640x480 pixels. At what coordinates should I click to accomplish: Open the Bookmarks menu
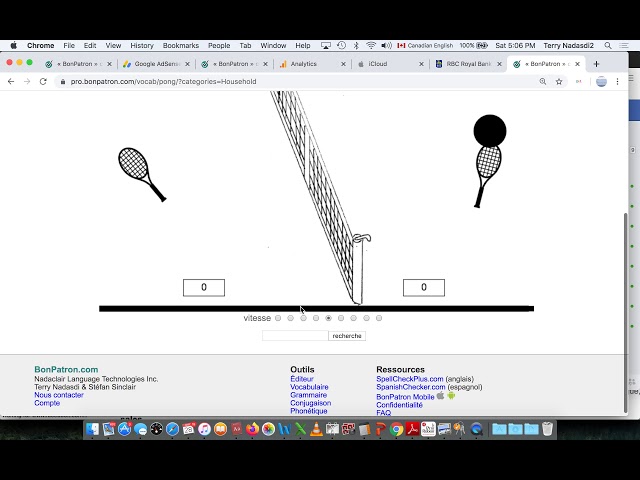point(181,46)
